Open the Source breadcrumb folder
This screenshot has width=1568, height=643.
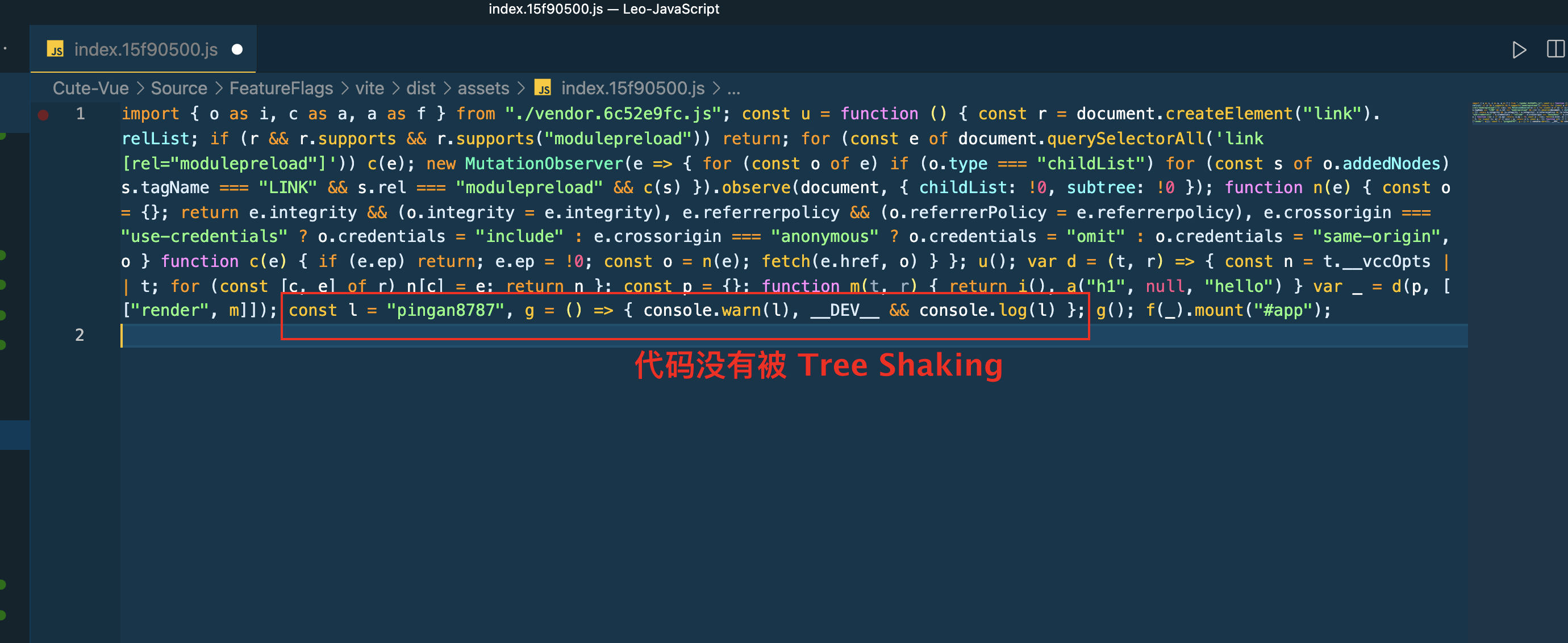[x=178, y=88]
